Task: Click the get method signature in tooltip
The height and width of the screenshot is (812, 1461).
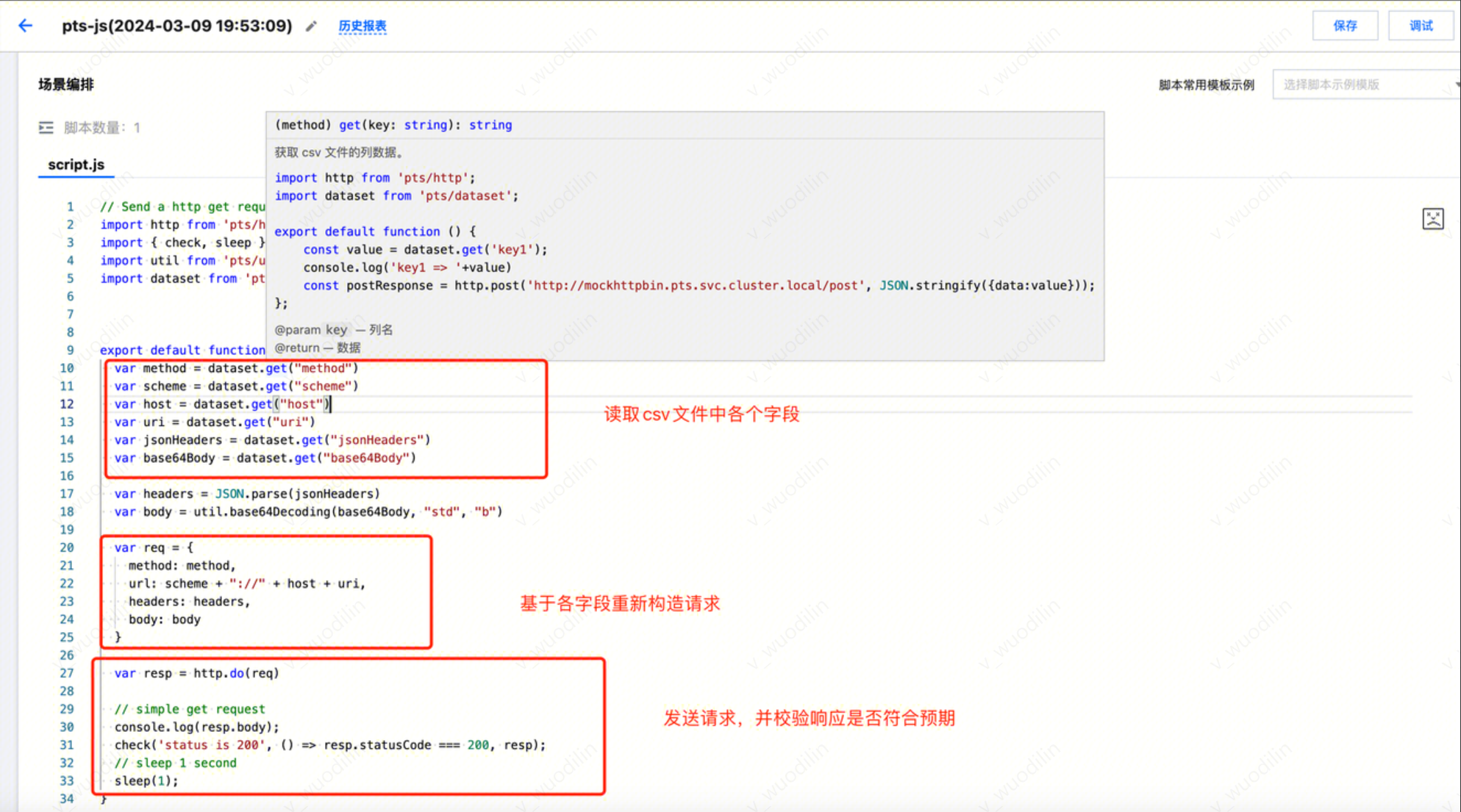Action: 393,125
